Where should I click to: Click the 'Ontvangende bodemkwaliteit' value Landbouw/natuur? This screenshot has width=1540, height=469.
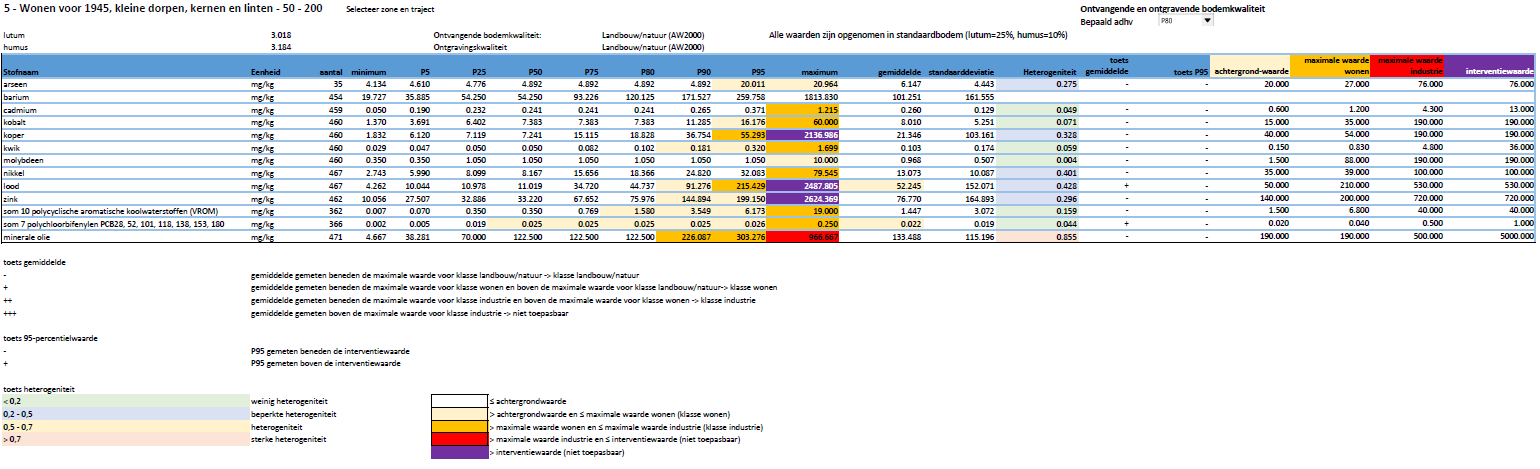[652, 35]
